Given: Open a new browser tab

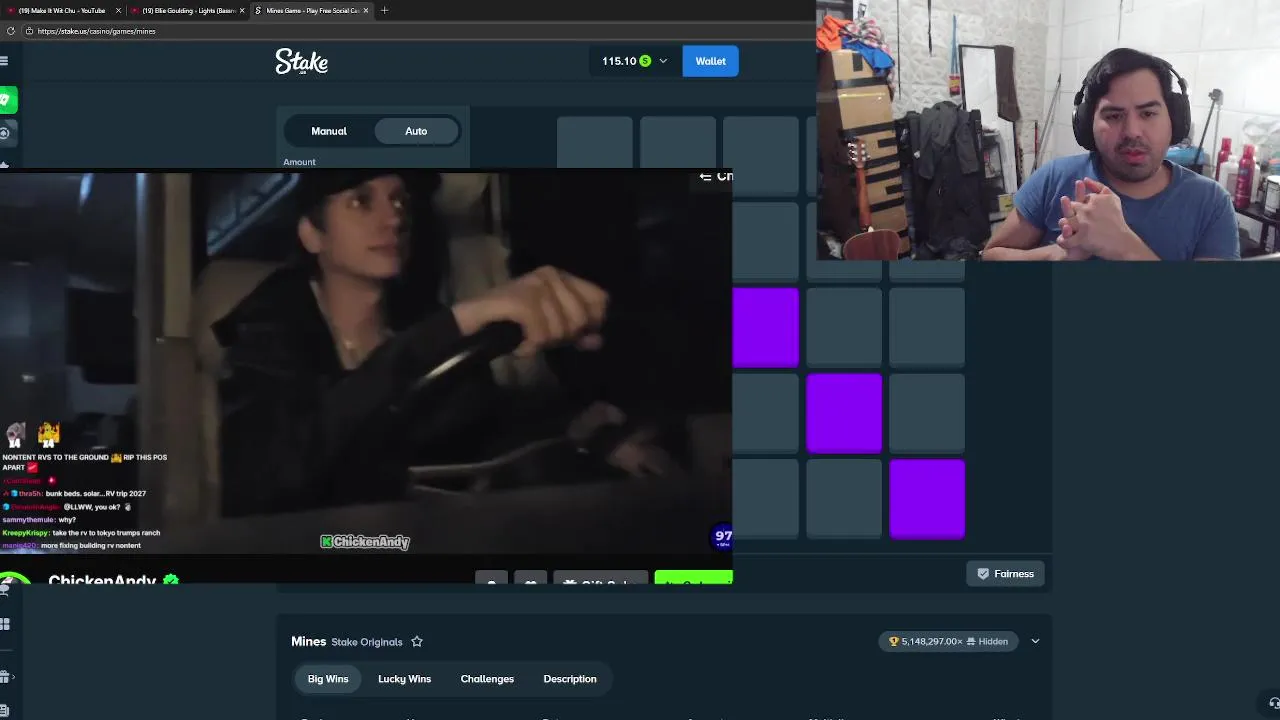Looking at the screenshot, I should tap(384, 10).
